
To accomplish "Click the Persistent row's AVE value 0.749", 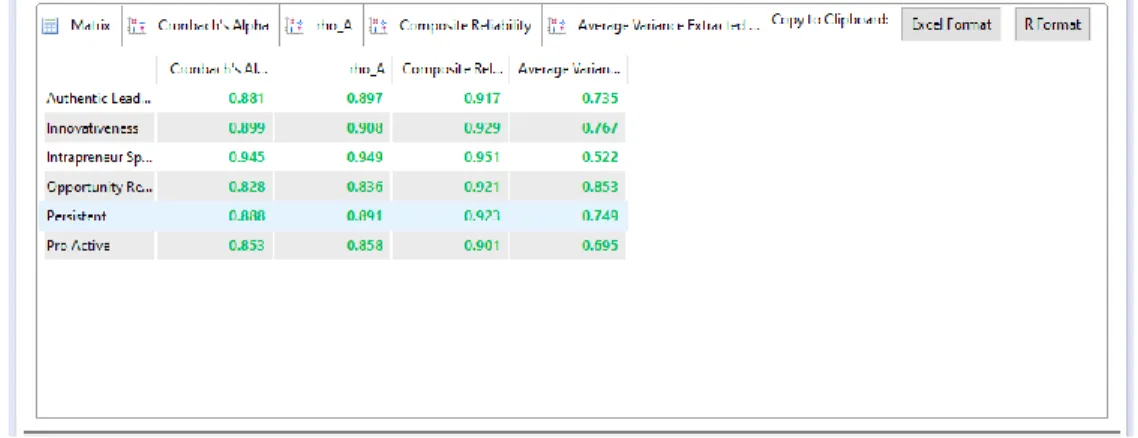I will [599, 216].
